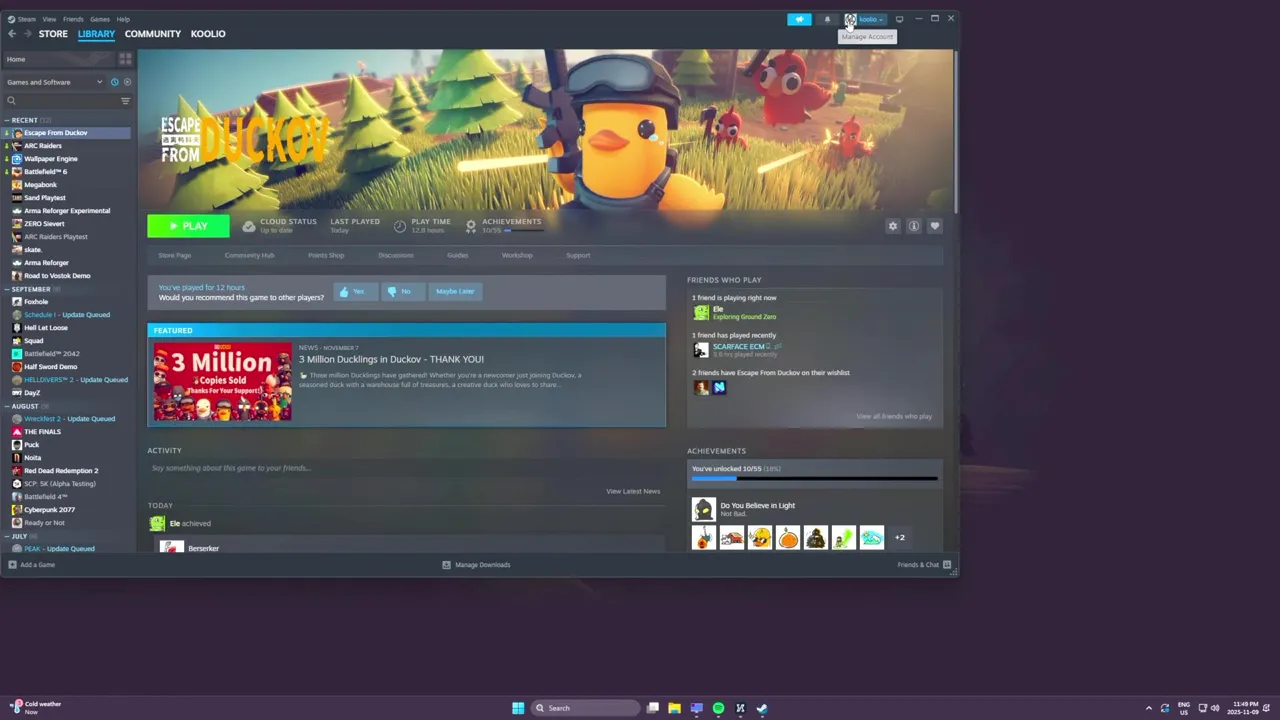This screenshot has height=720, width=1280.
Task: Click the koolio account avatar
Action: click(850, 19)
